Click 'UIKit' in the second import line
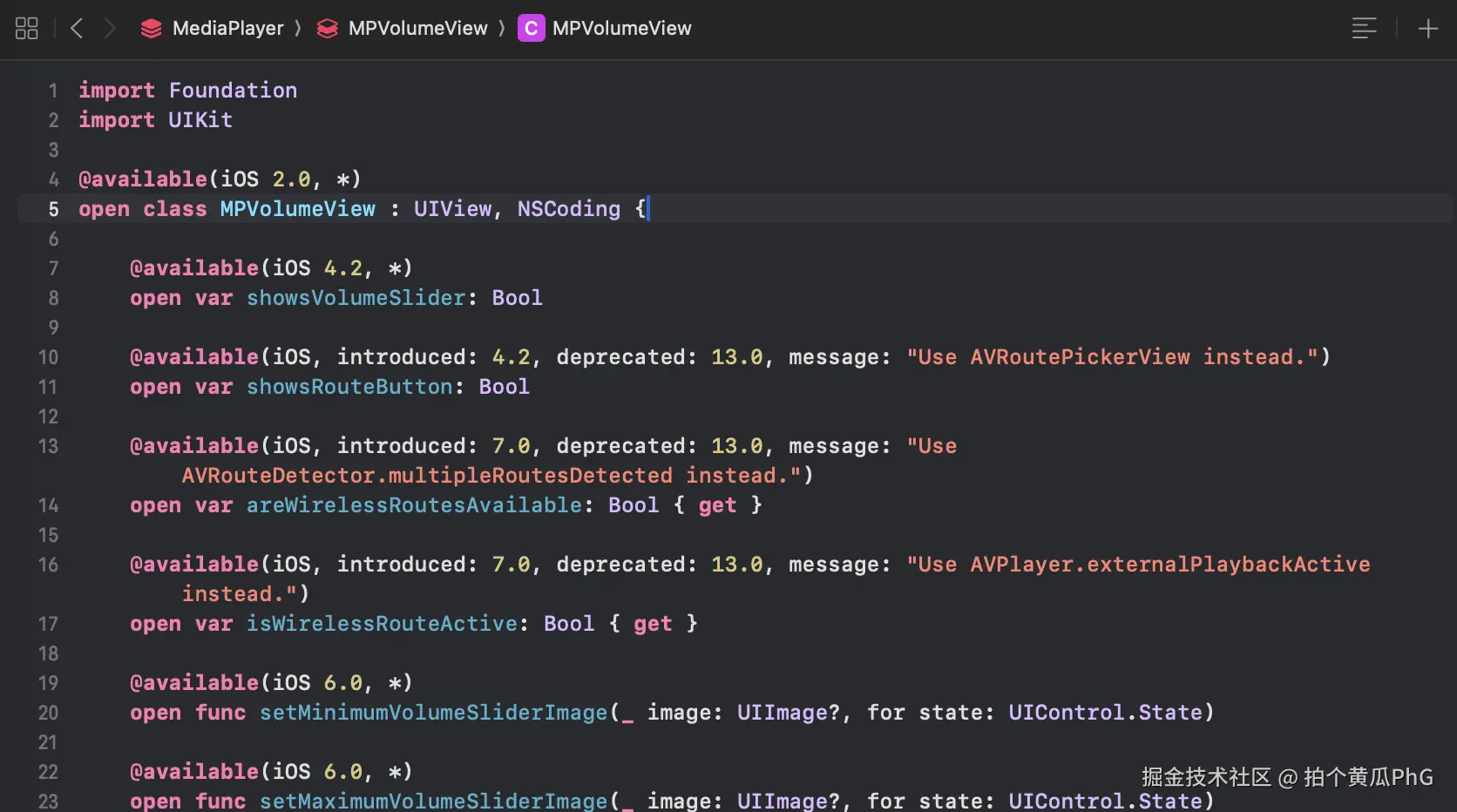Image resolution: width=1457 pixels, height=812 pixels. 200,120
